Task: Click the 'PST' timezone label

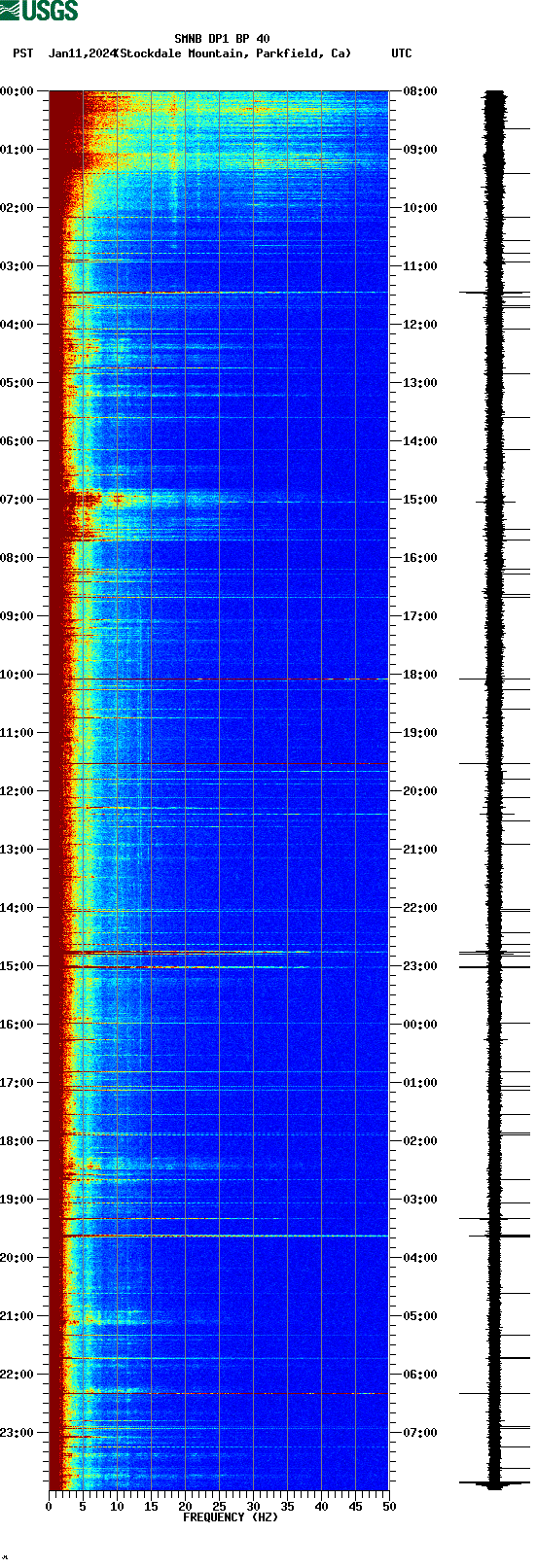Action: point(23,53)
